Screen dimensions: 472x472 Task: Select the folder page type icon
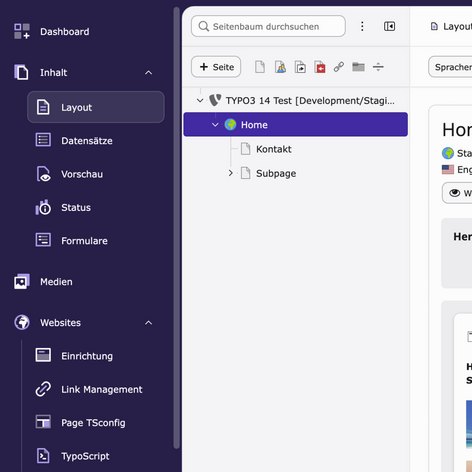click(x=358, y=67)
